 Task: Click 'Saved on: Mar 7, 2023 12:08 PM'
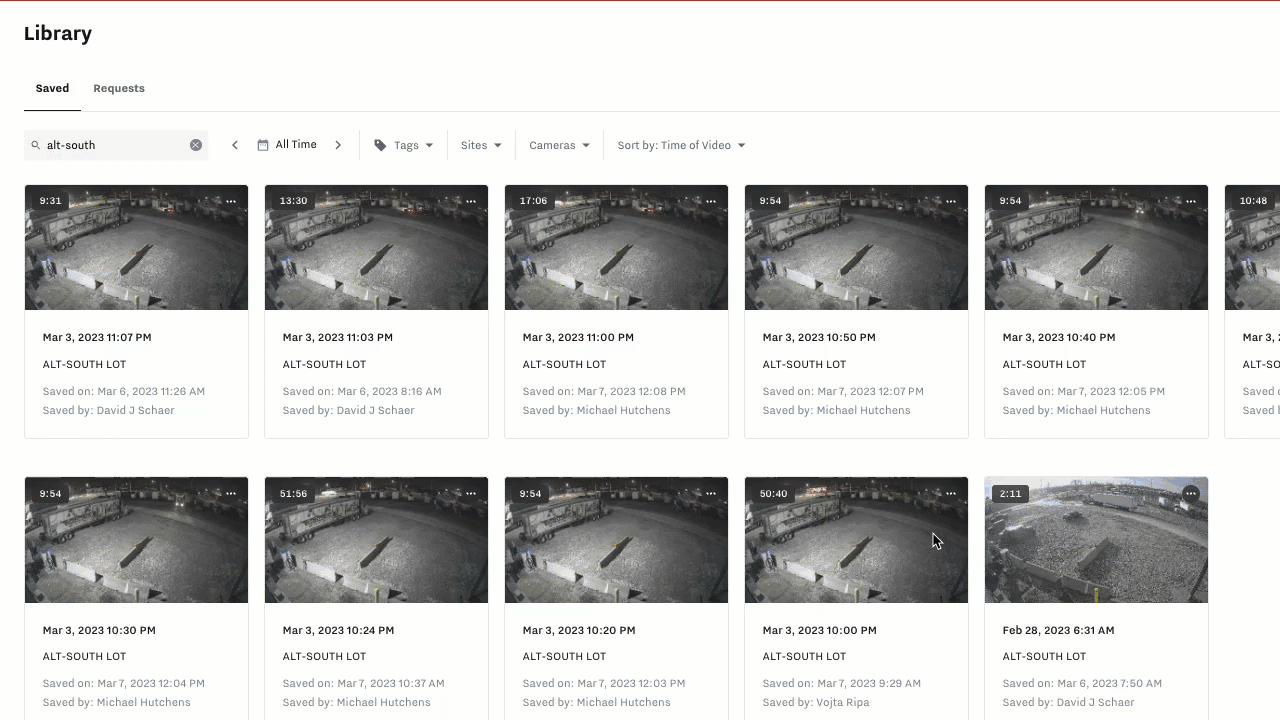pos(604,391)
